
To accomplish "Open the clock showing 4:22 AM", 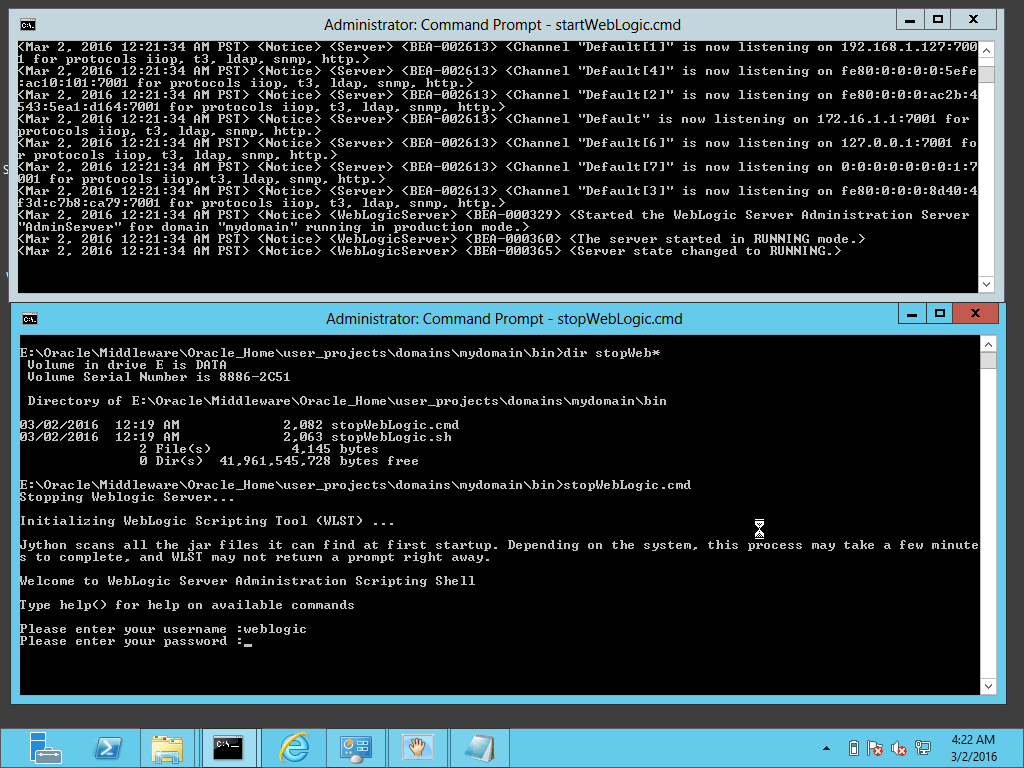I will pyautogui.click(x=974, y=747).
